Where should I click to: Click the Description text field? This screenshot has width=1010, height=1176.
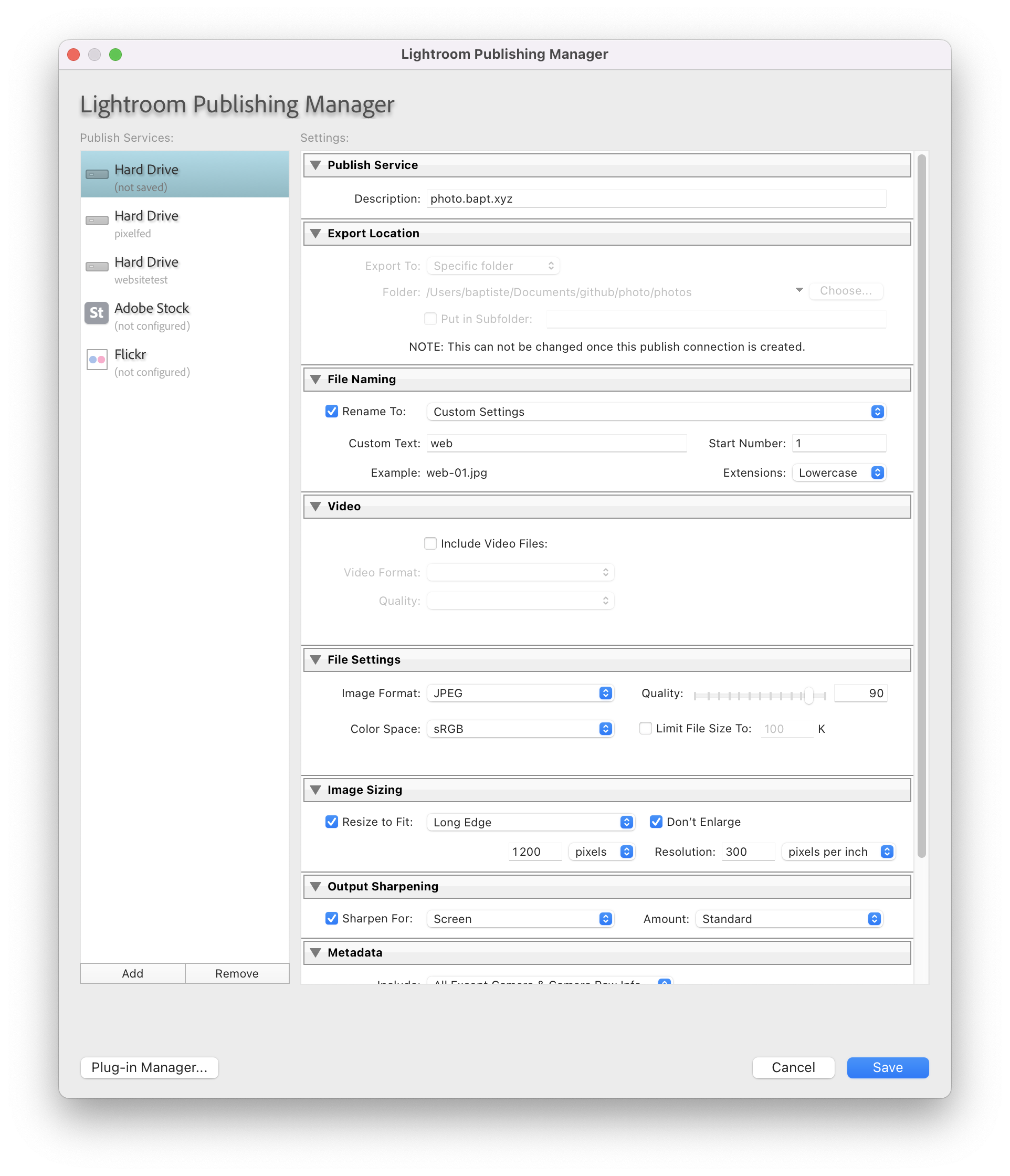[656, 198]
